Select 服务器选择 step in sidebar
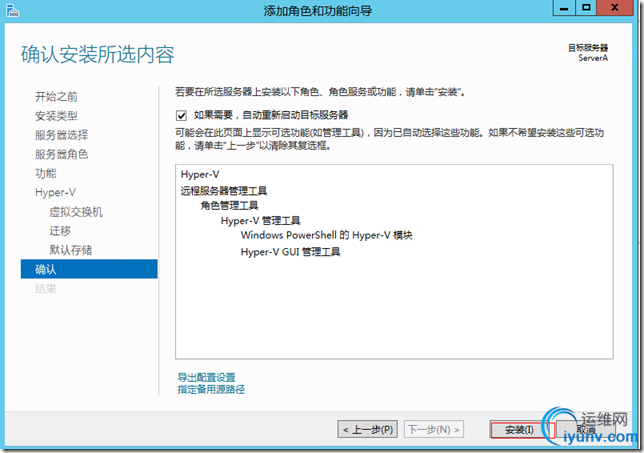Image resolution: width=644 pixels, height=453 pixels. point(62,135)
